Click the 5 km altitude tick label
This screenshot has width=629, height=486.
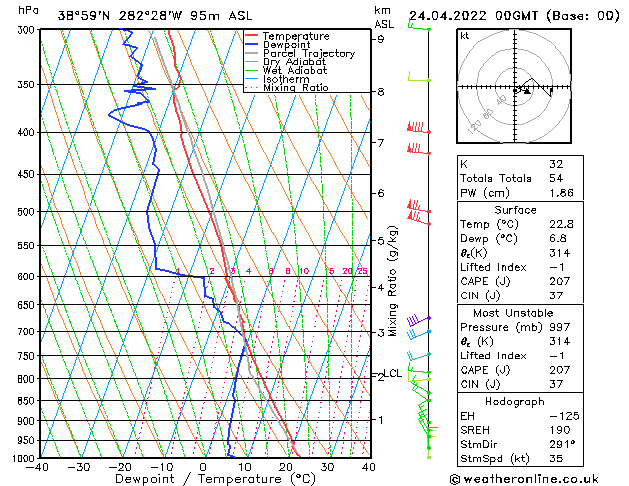pyautogui.click(x=380, y=241)
